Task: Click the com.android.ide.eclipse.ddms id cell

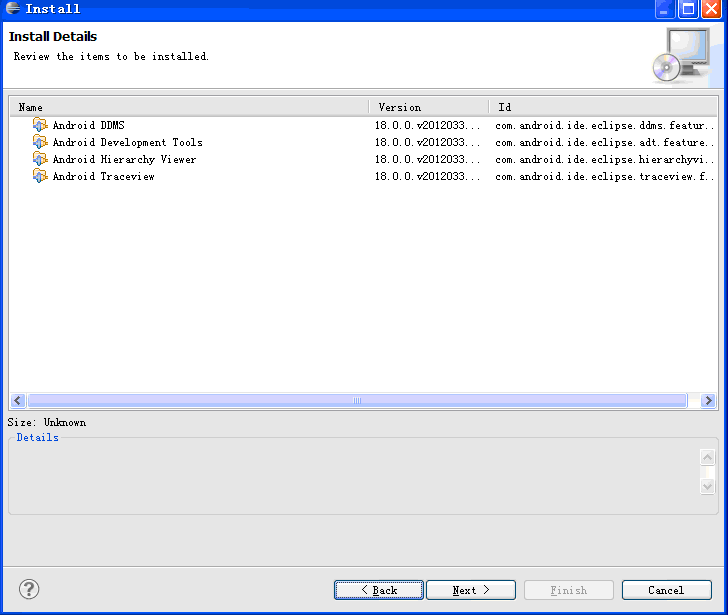Action: [604, 125]
